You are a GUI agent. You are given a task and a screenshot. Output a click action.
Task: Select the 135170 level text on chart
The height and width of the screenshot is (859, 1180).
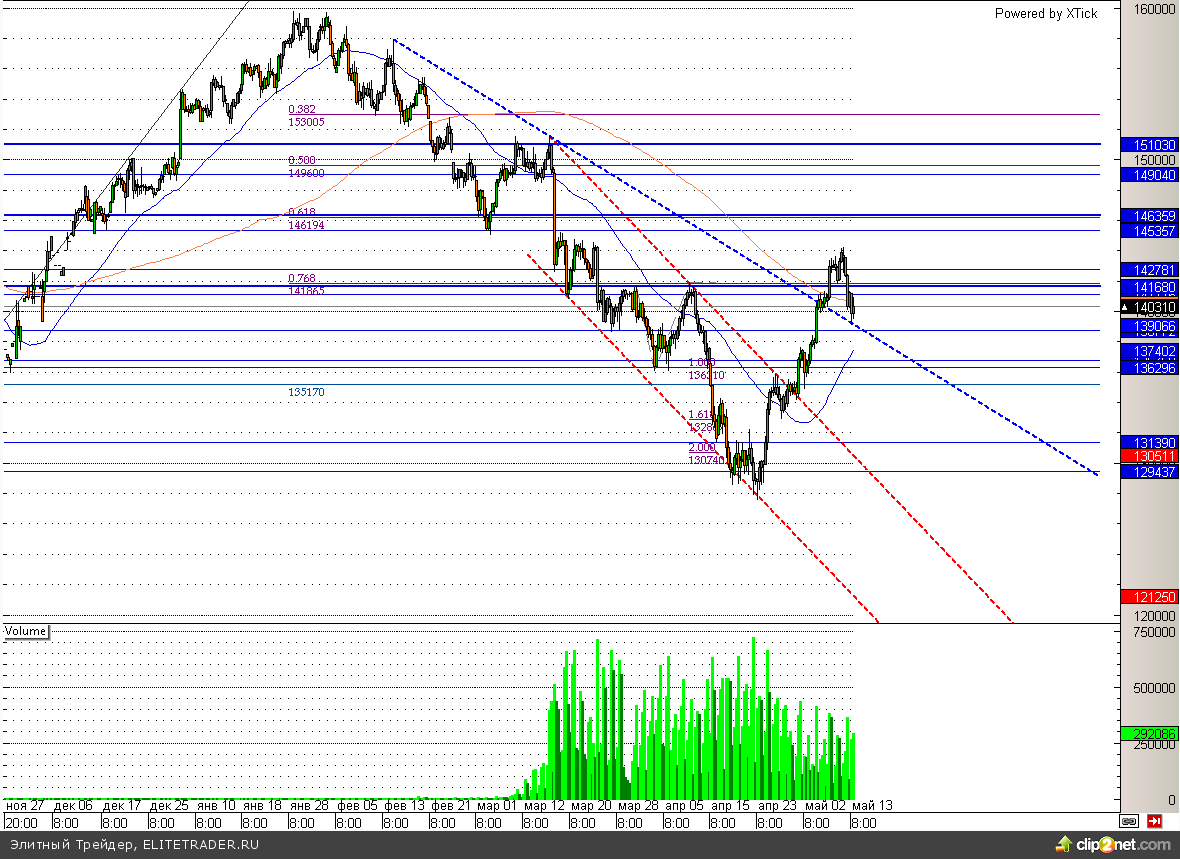tap(306, 393)
